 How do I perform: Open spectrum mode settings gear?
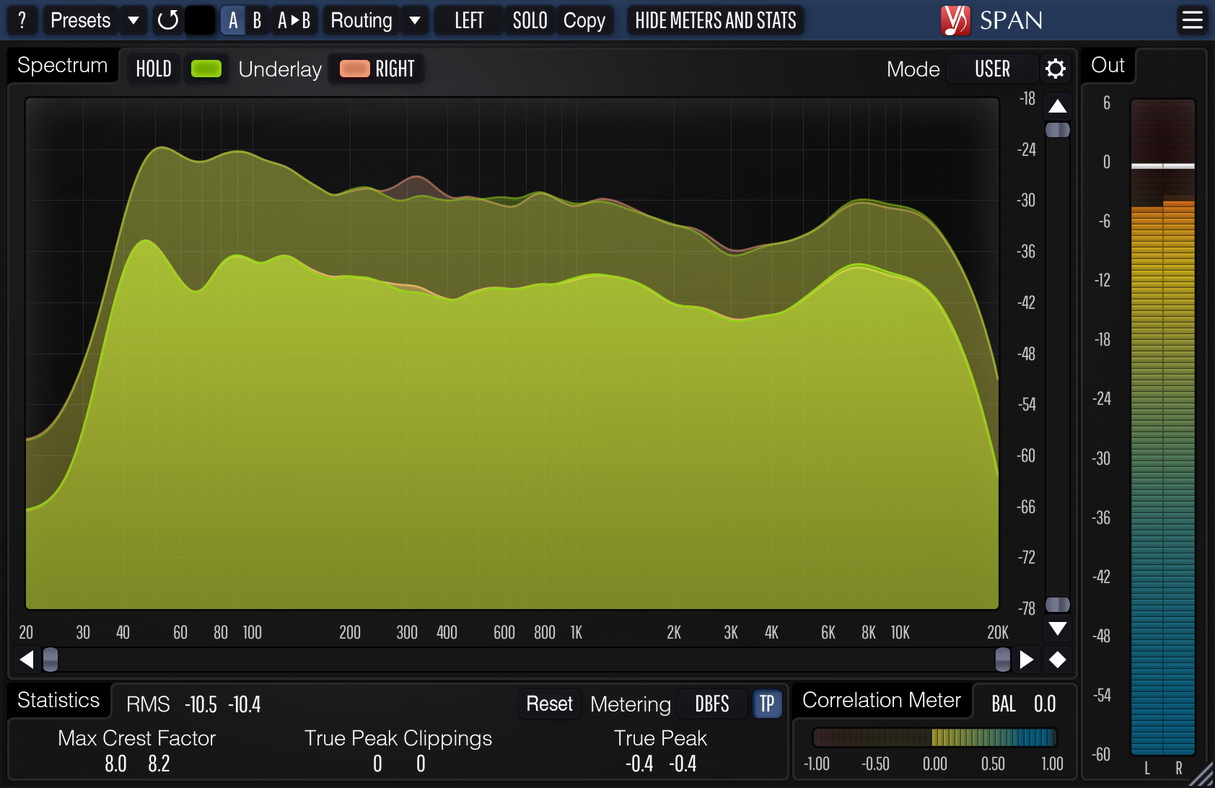tap(1055, 69)
